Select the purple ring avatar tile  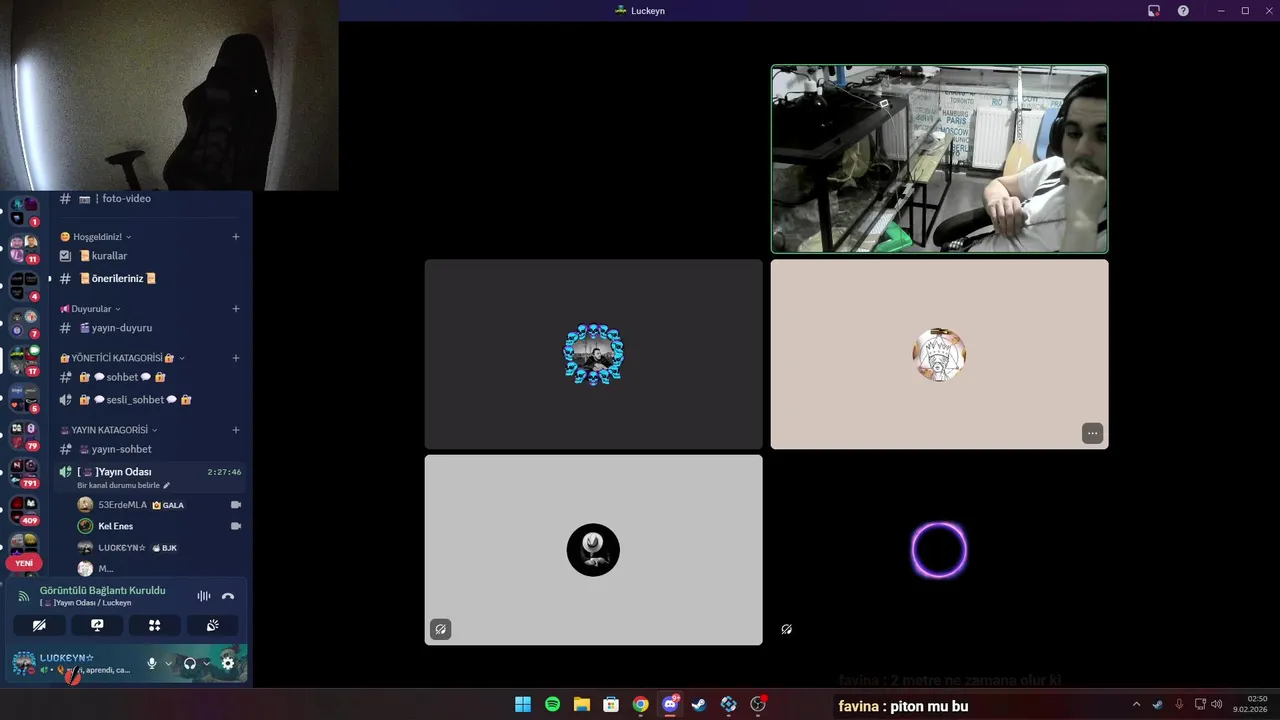(939, 550)
